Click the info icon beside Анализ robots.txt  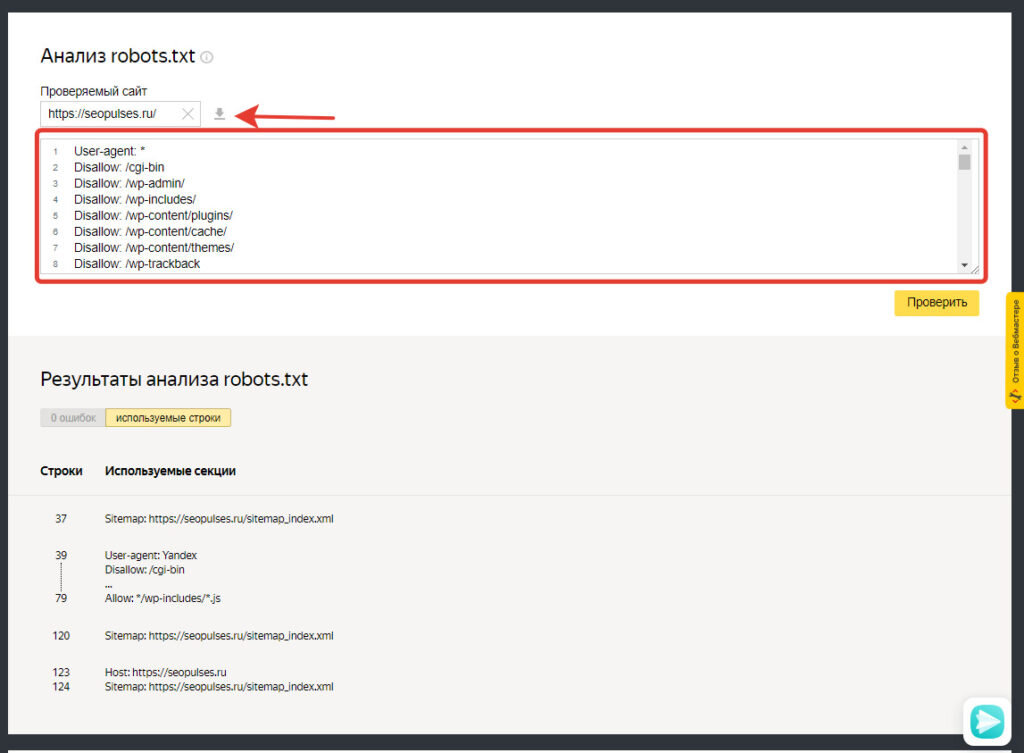click(x=206, y=57)
